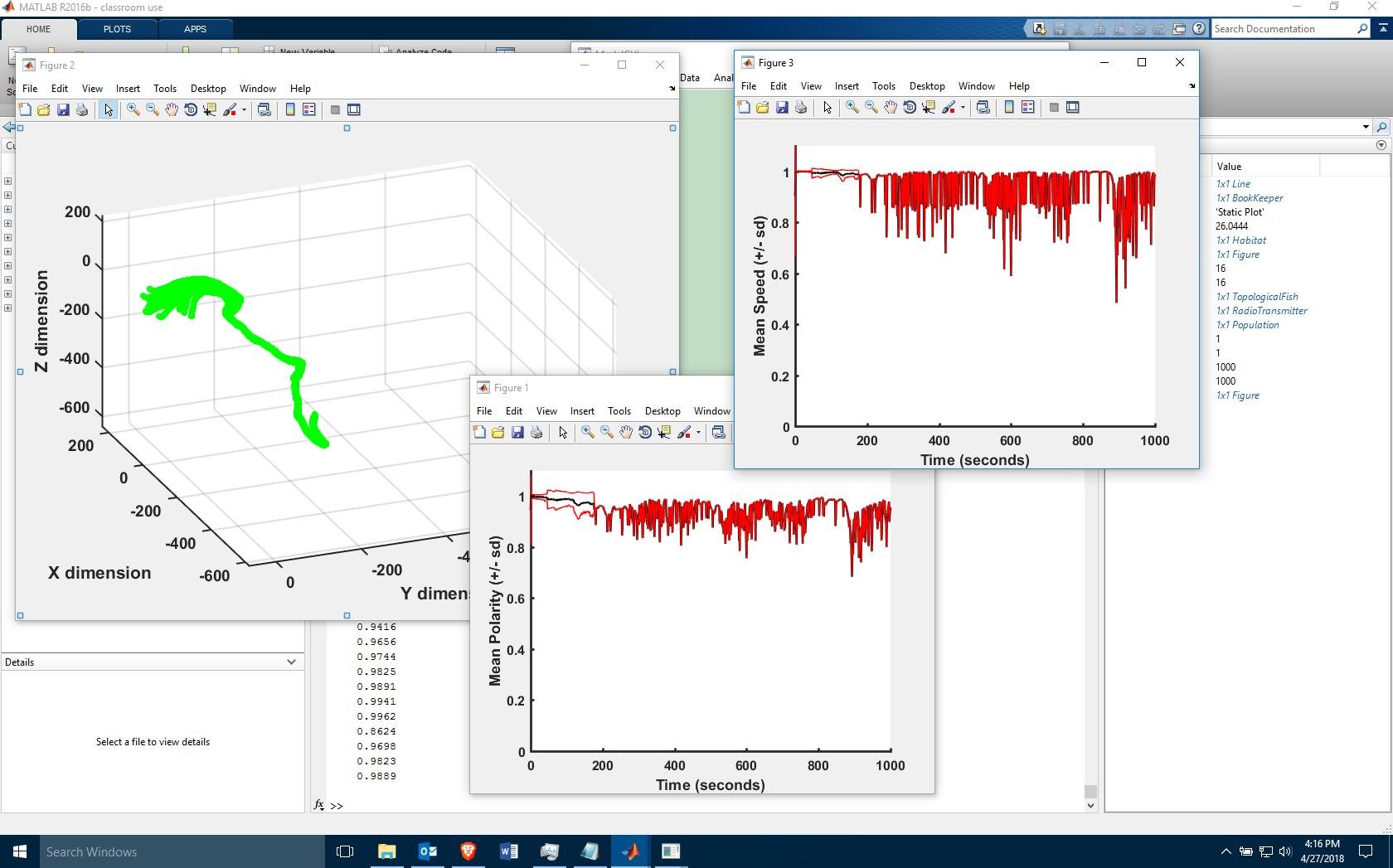Insert a colorbar in Figure 3
The width and height of the screenshot is (1393, 868).
pos(1009,107)
